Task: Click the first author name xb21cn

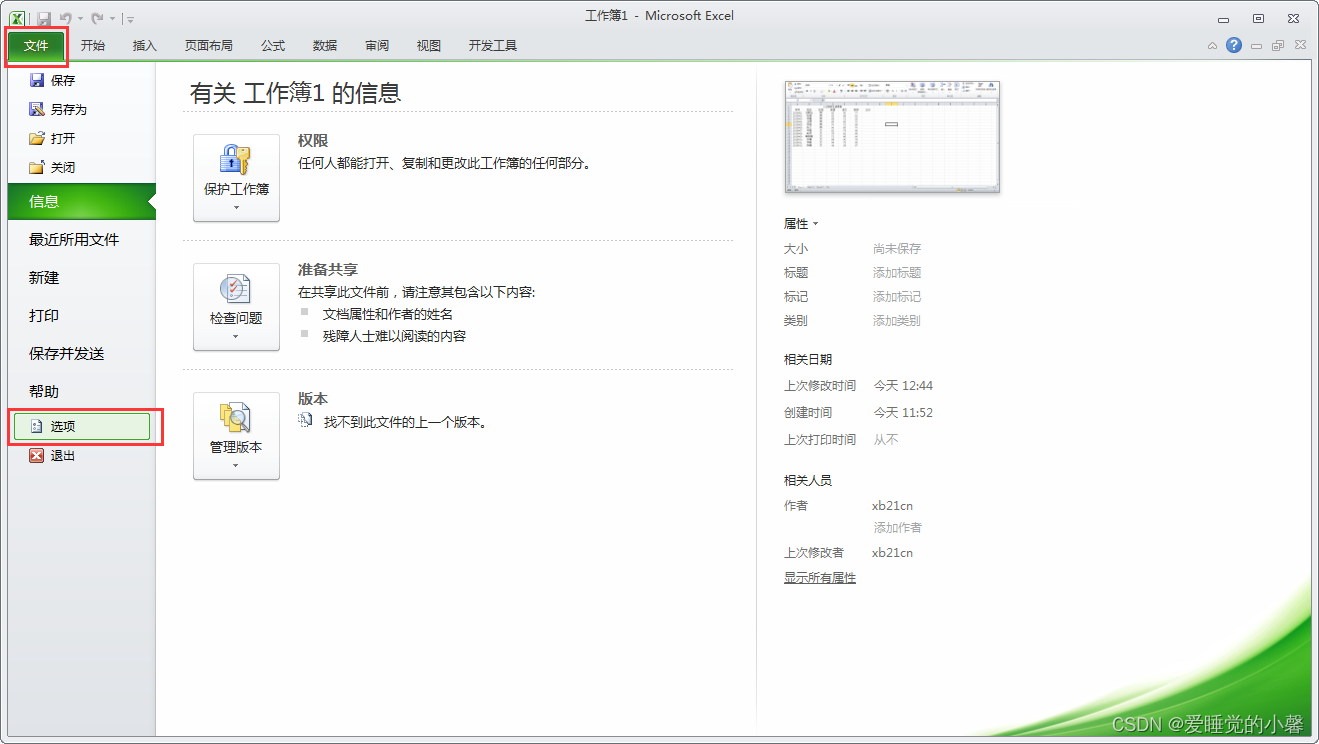Action: click(x=892, y=505)
